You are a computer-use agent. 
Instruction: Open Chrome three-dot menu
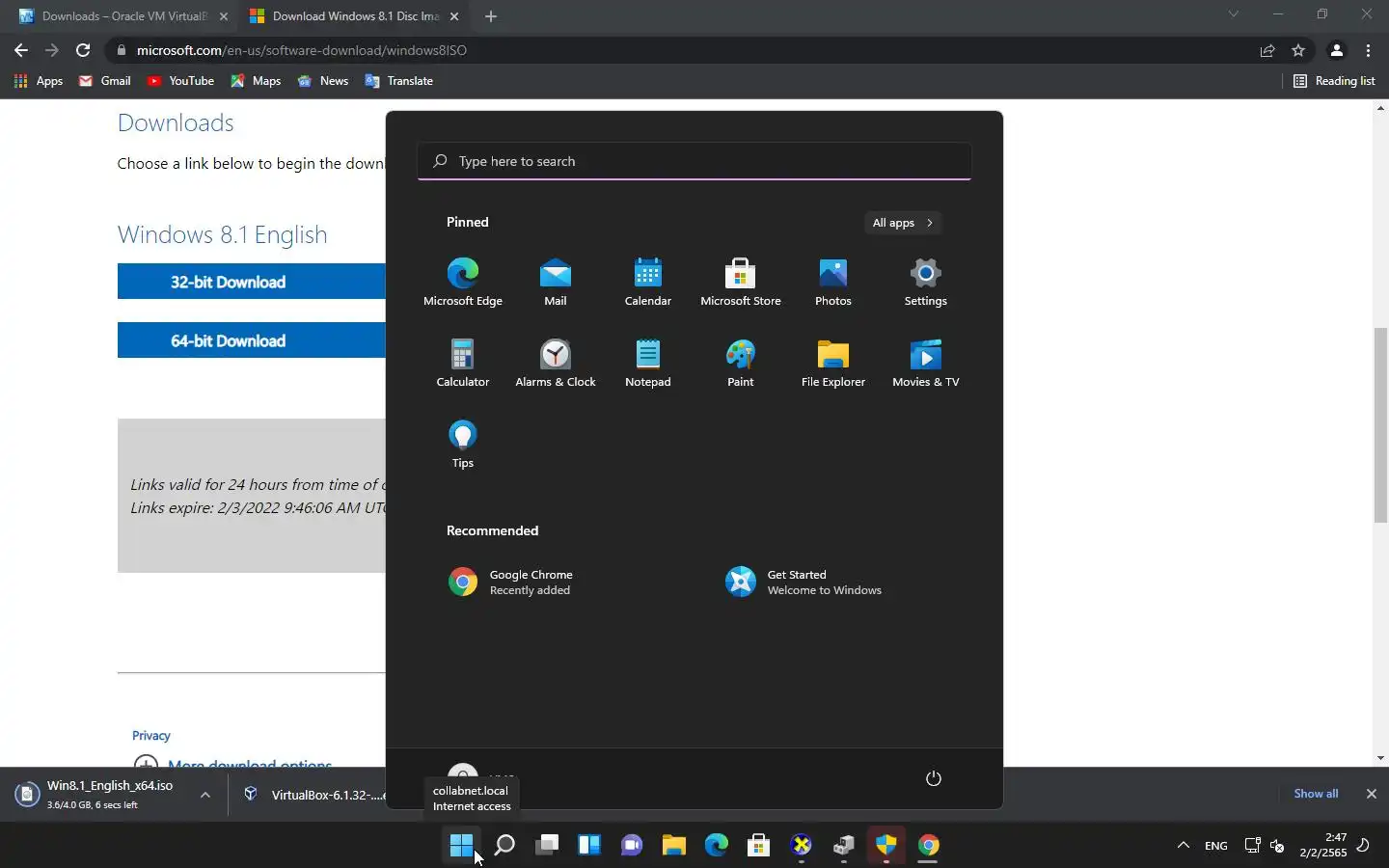tap(1369, 50)
